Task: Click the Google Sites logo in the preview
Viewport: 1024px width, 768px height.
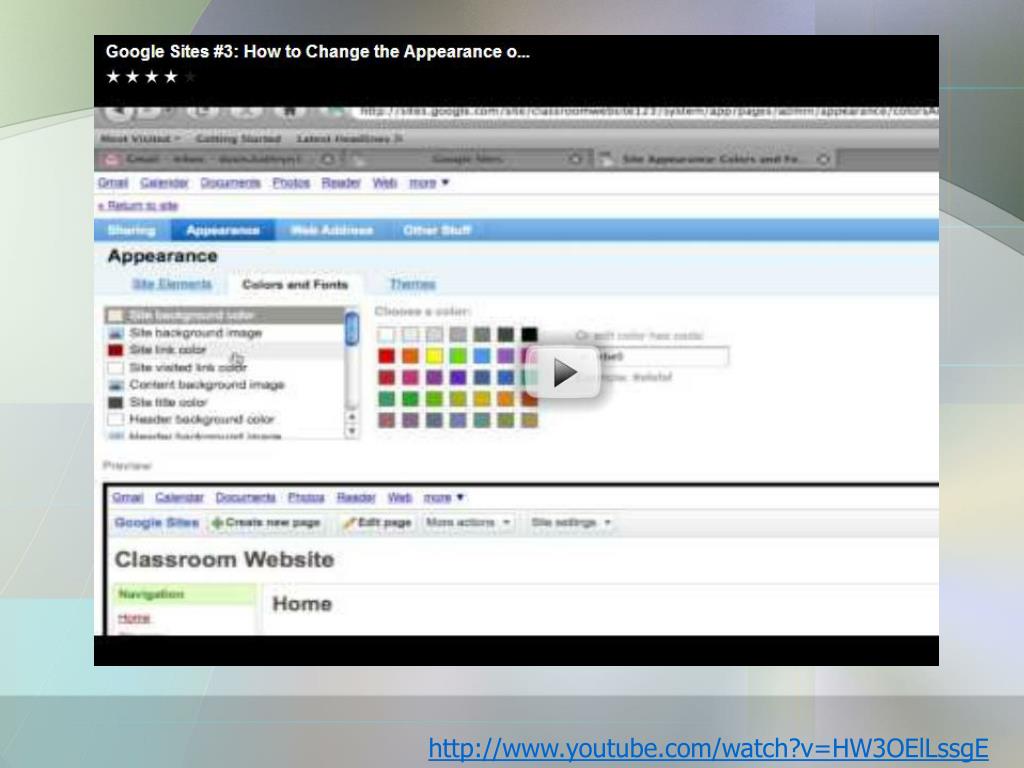Action: pos(156,522)
